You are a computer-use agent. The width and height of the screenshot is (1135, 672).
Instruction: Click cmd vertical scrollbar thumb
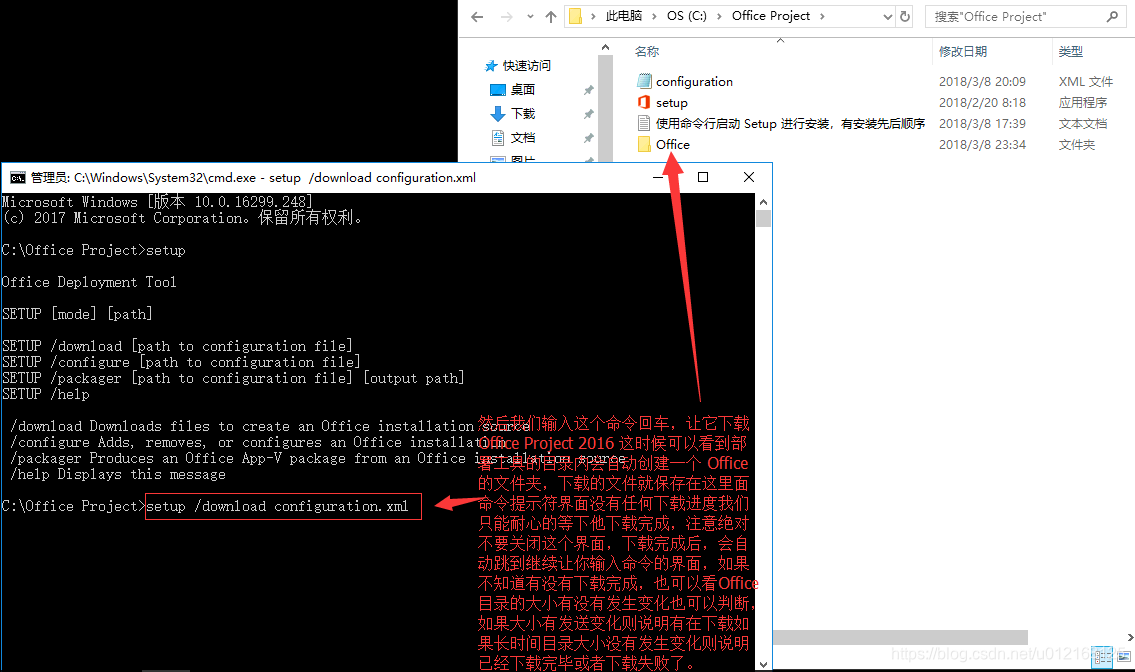pos(764,219)
